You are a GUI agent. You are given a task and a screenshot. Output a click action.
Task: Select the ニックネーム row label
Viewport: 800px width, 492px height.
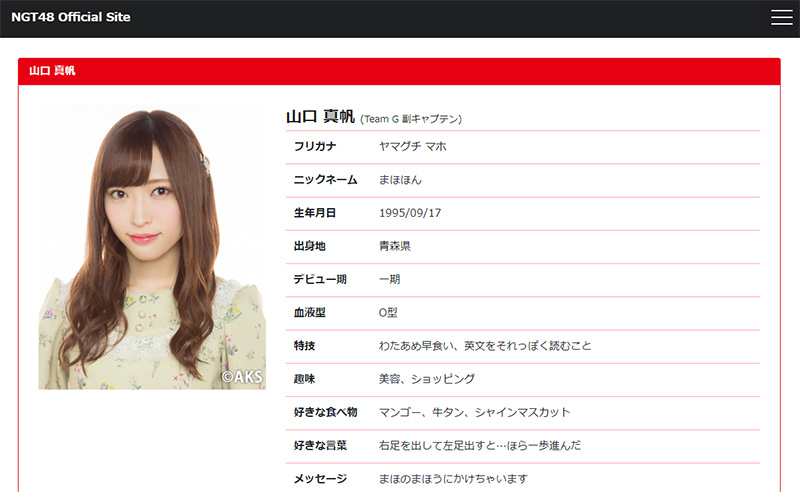tap(321, 180)
